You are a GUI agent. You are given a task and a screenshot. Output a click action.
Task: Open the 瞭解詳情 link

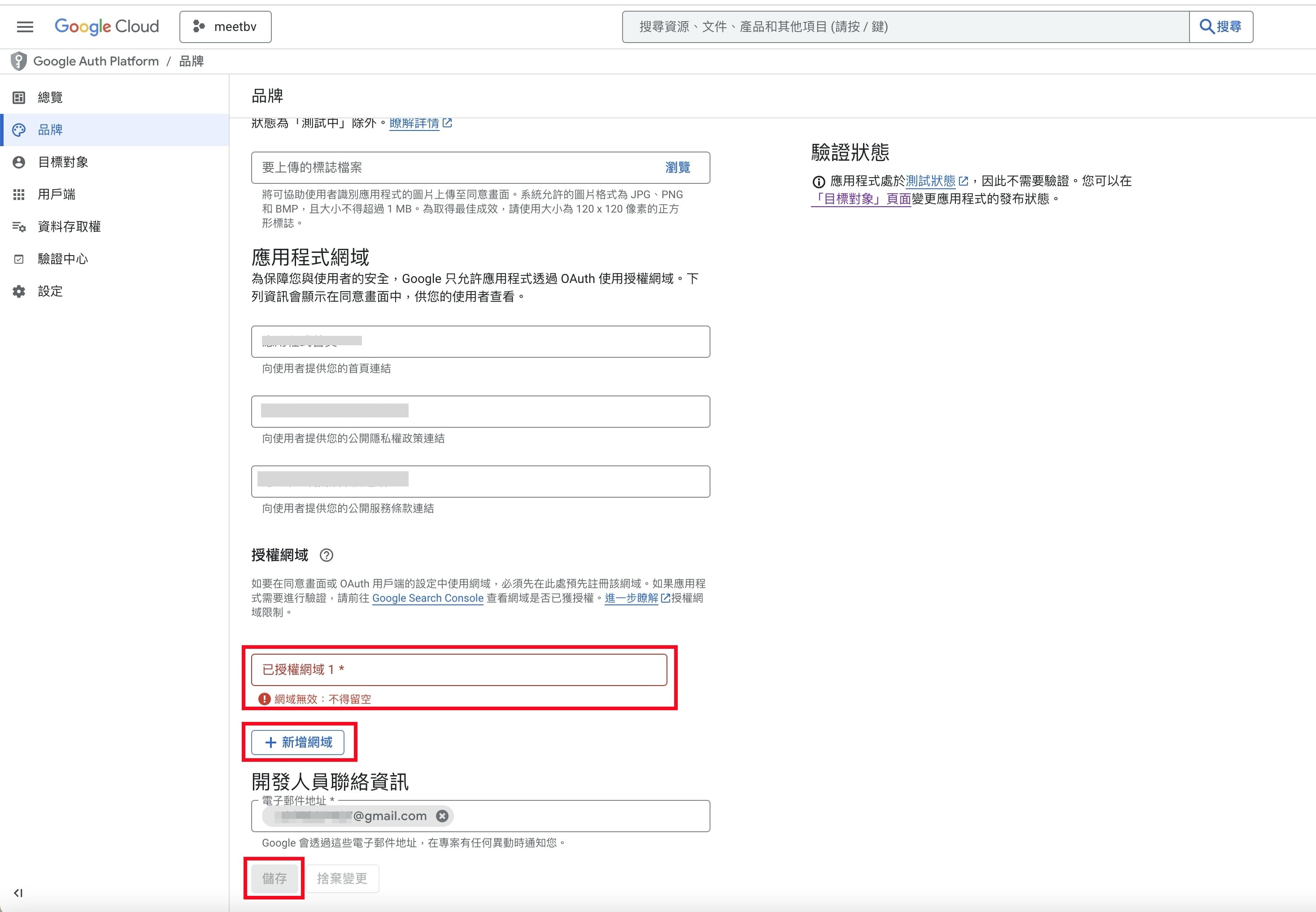[x=414, y=123]
